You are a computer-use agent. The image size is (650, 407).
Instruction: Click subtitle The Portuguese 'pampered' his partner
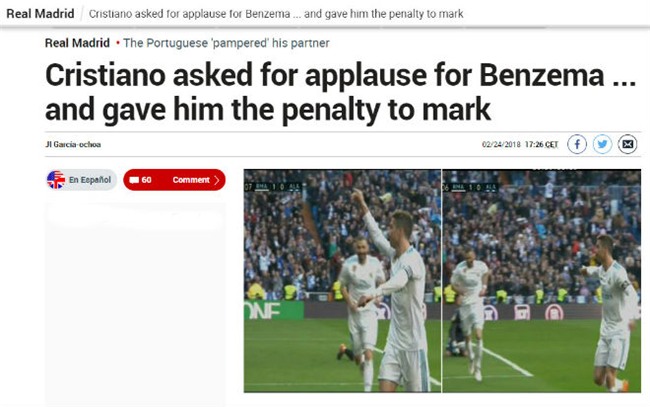[226, 43]
